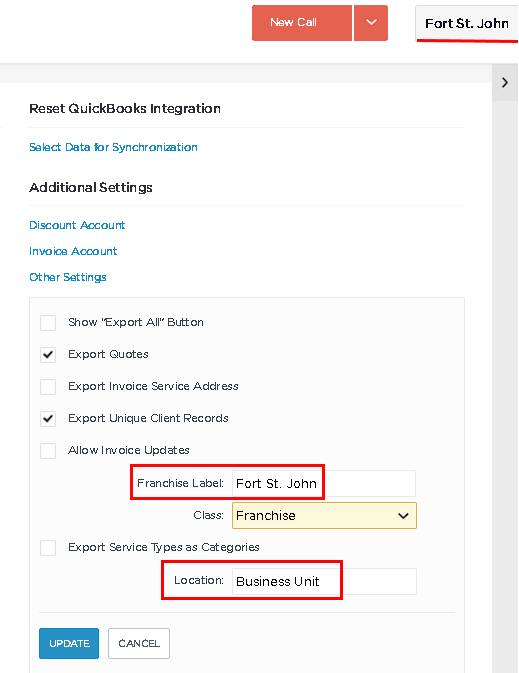This screenshot has width=519, height=673.
Task: Open the Other Settings link
Action: click(x=68, y=277)
